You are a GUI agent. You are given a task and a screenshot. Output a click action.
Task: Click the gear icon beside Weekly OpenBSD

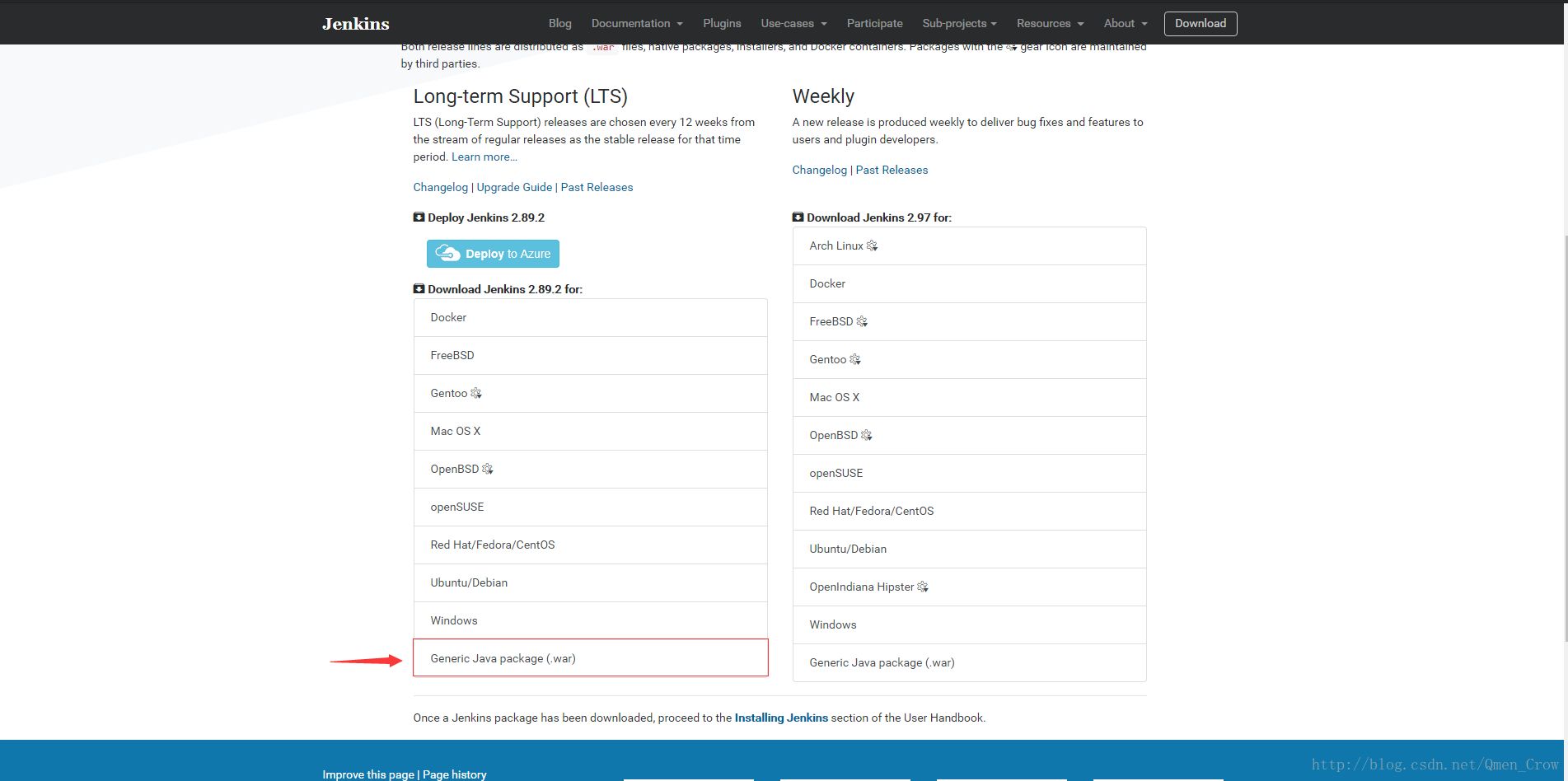[867, 435]
